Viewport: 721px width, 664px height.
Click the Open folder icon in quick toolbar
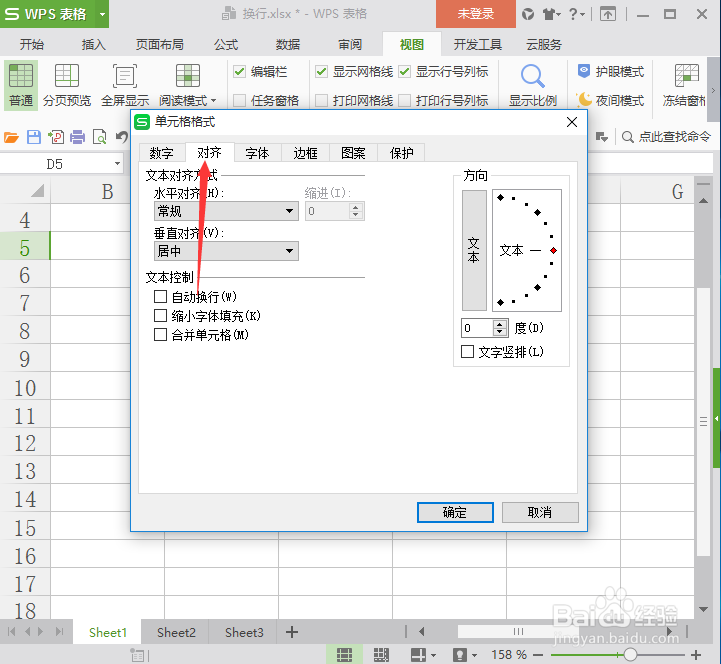(x=11, y=137)
